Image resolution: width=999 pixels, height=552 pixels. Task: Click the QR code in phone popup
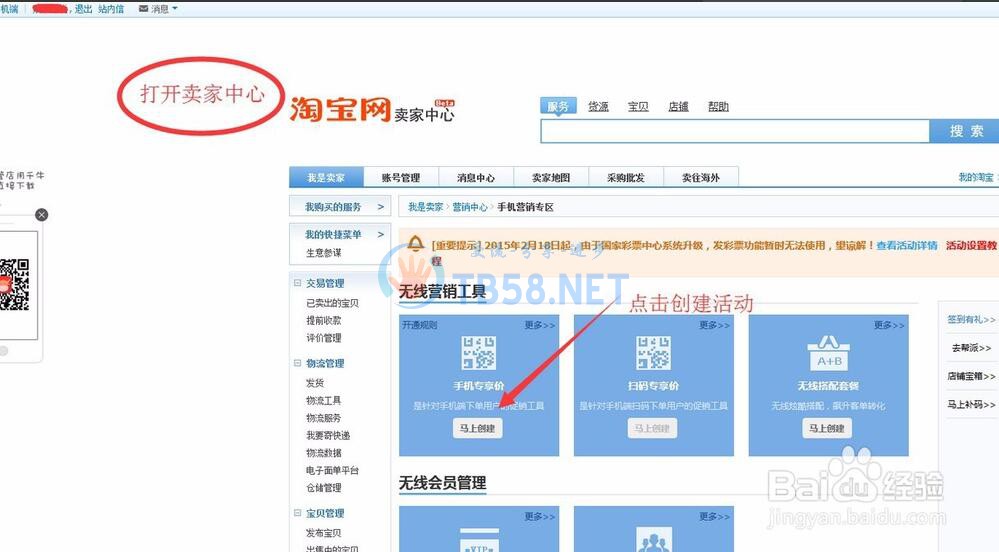[15, 284]
